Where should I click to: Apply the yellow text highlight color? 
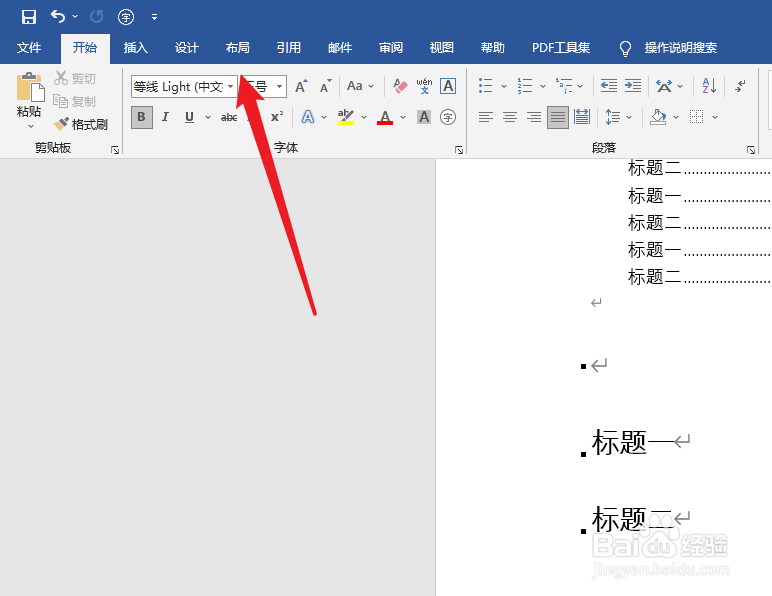(x=346, y=117)
